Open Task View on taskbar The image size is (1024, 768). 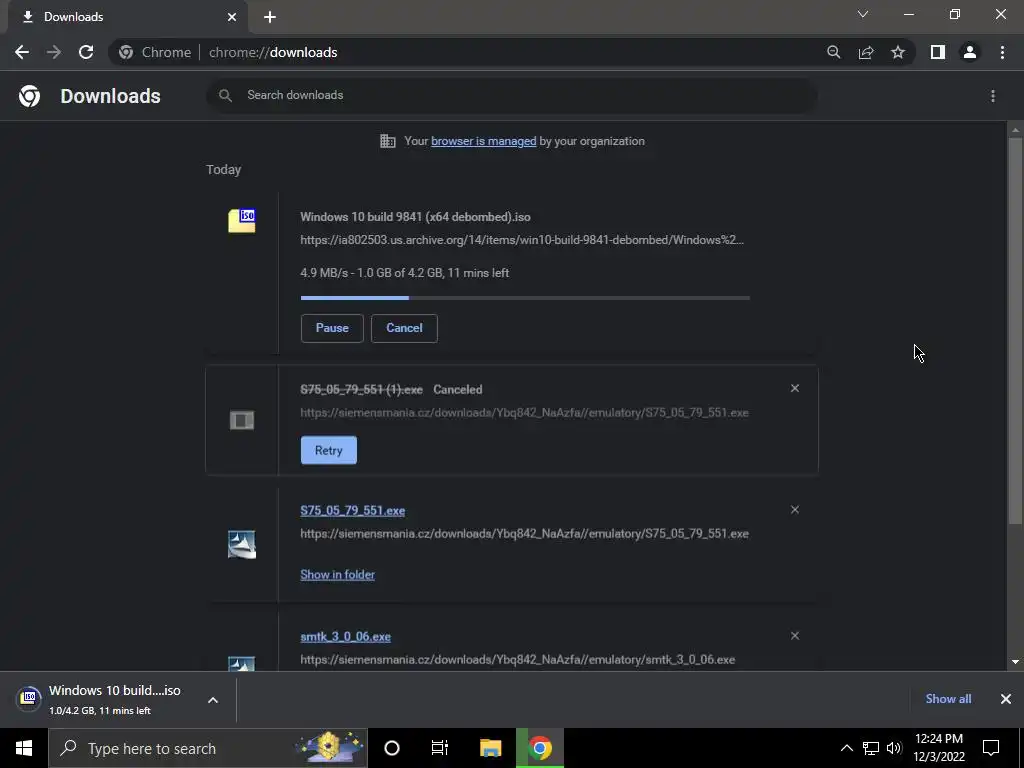tap(440, 748)
